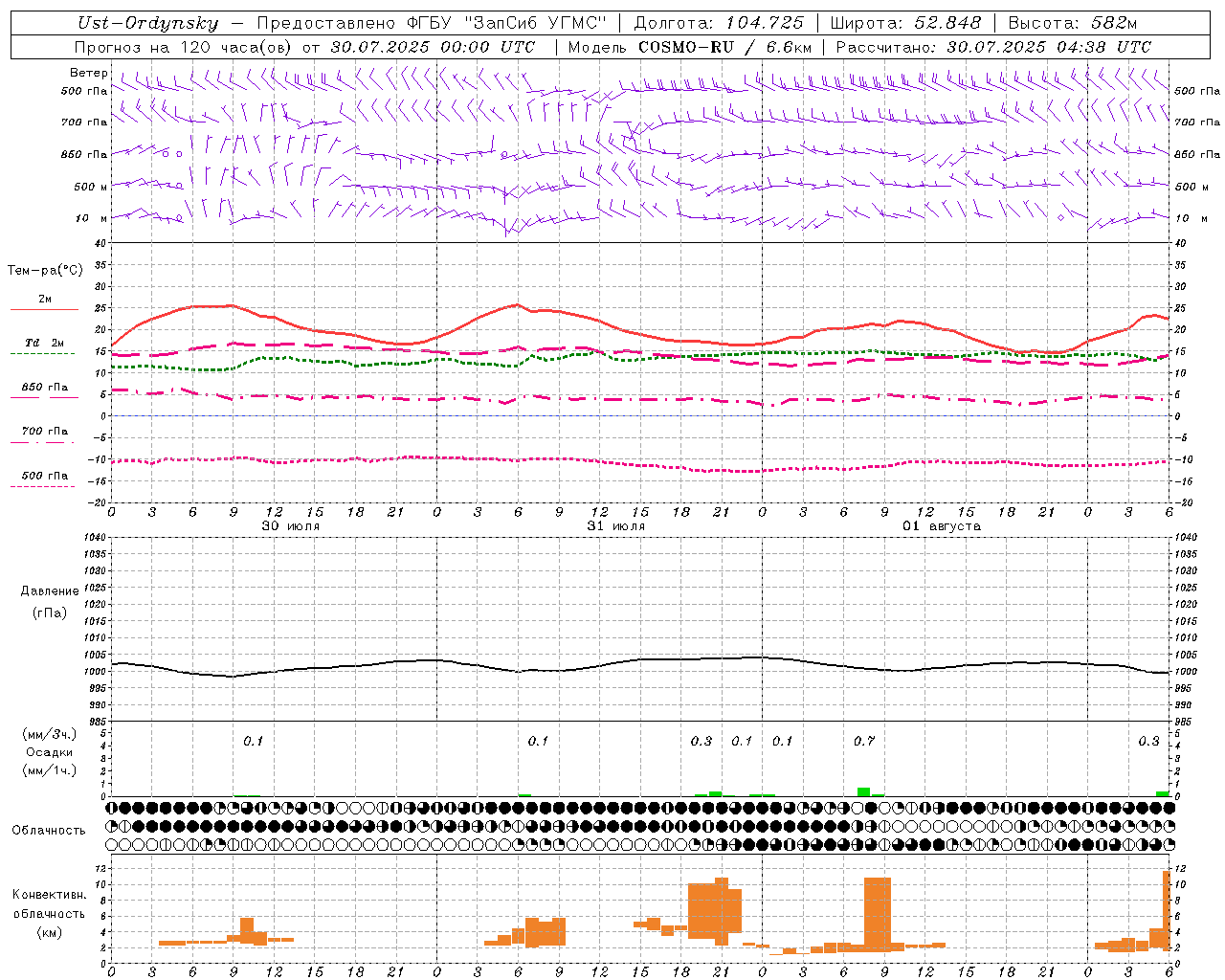This screenshot has width=1225, height=980.
Task: Click the 'Предоставлено ФГБУ ЗапСиб УГМС' header text
Action: [433, 23]
